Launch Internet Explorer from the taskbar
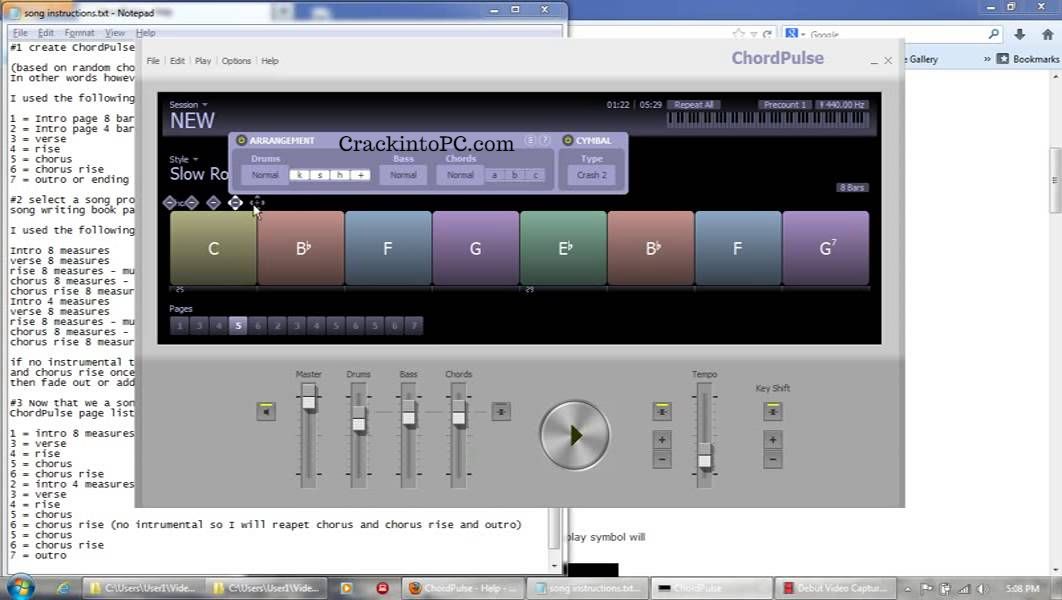 (63, 588)
